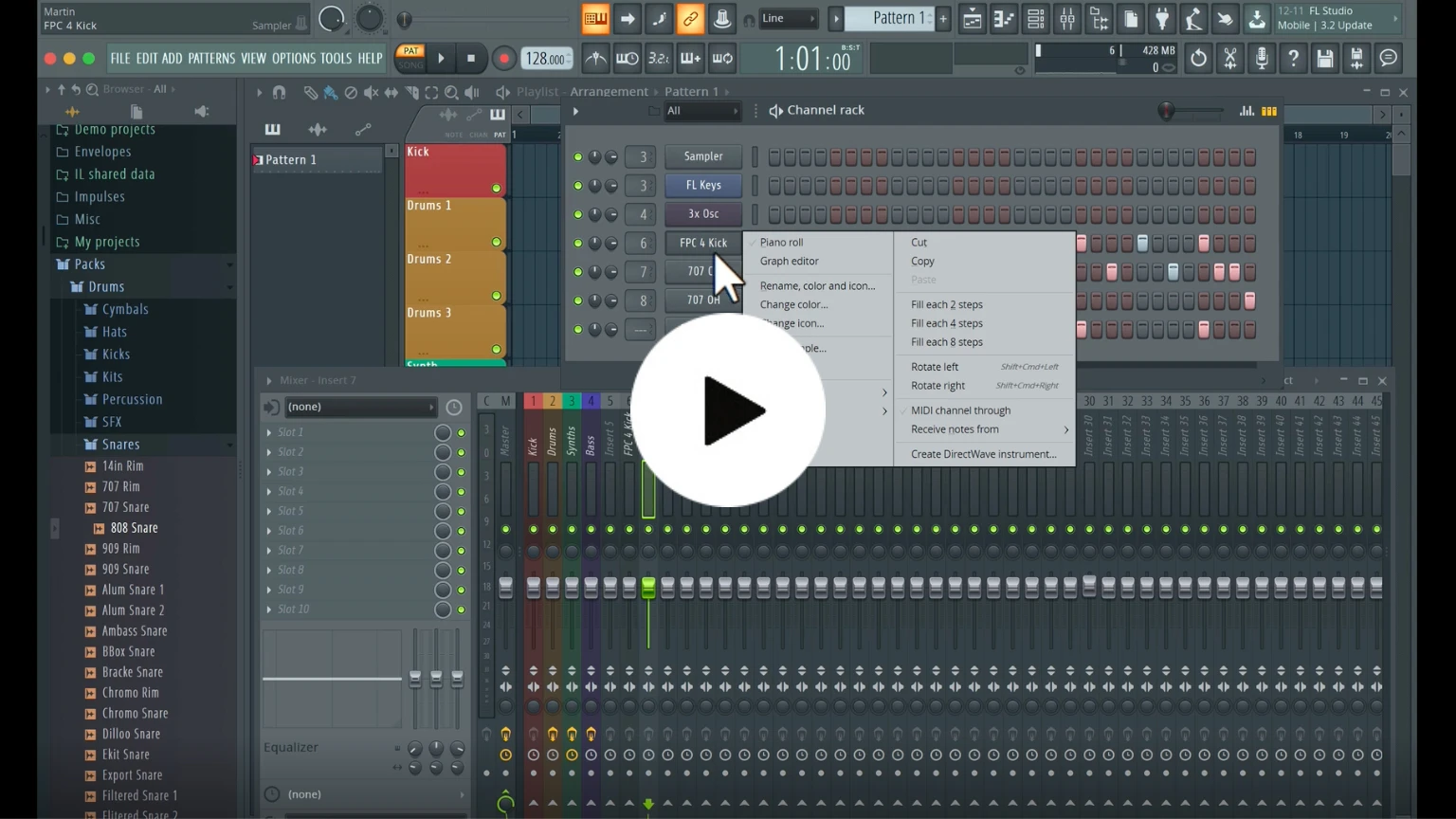
Task: Mute the FL Keys channel green LED
Action: [x=577, y=186]
